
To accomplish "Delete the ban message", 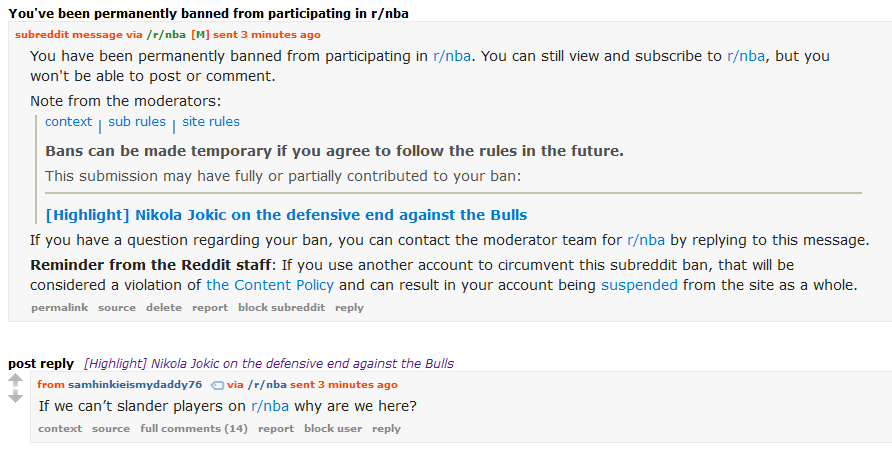I will [164, 308].
